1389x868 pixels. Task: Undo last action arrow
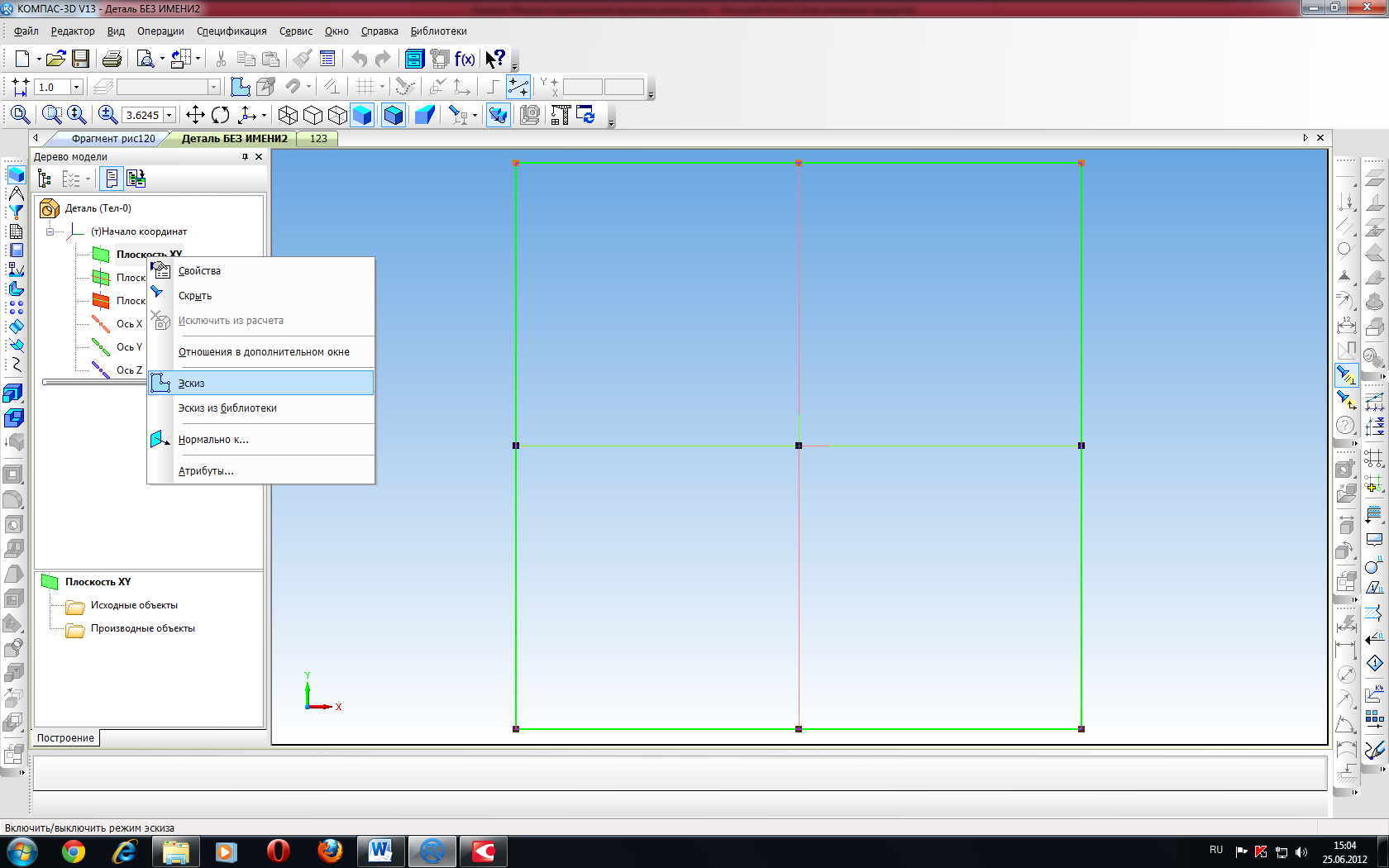tap(359, 59)
